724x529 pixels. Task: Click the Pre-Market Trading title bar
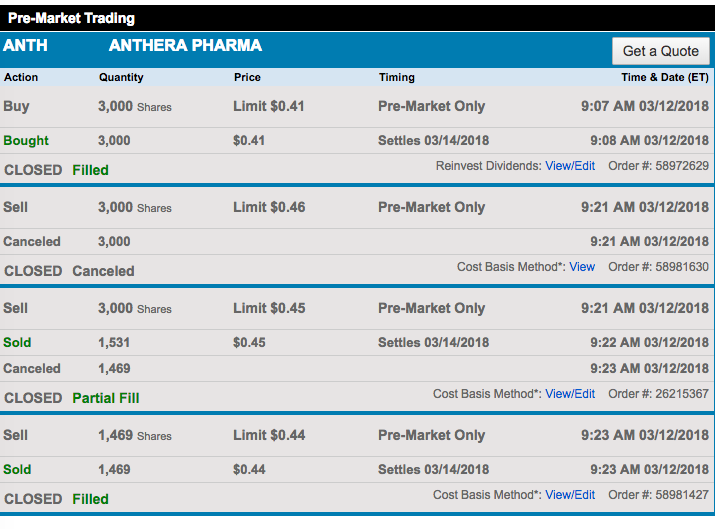click(71, 18)
